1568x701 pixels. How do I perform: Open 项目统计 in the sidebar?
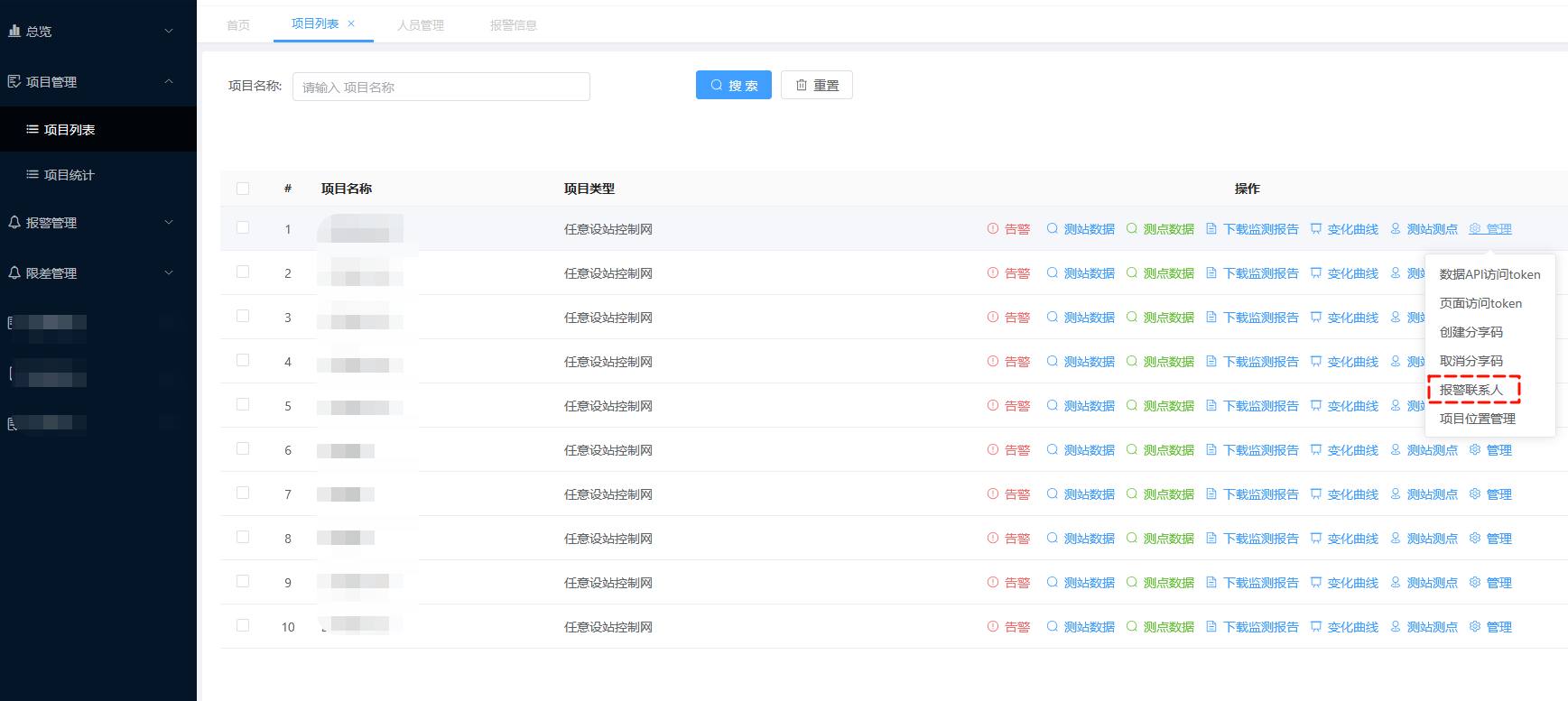[x=69, y=175]
